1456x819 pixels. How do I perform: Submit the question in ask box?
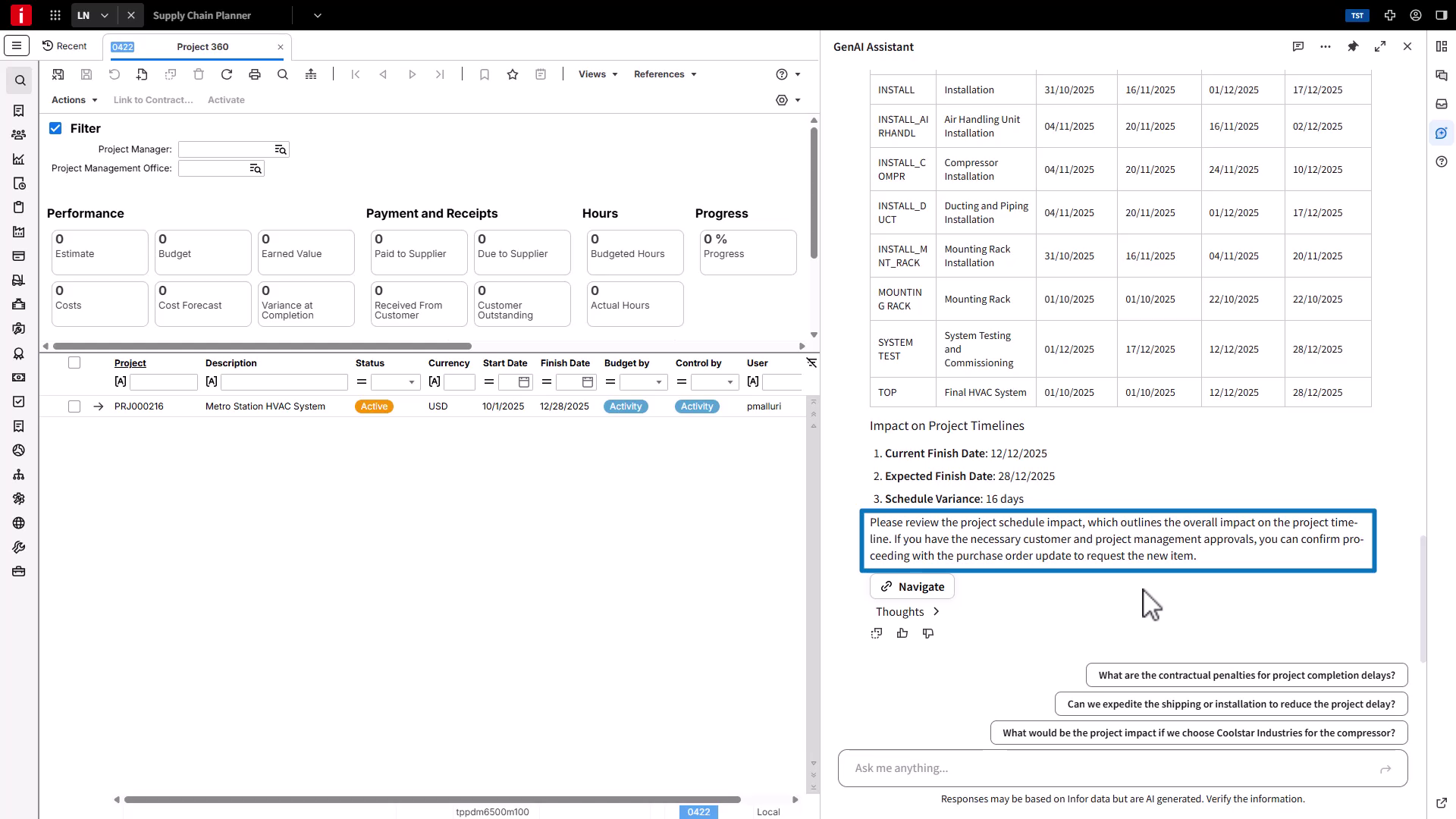[1385, 768]
